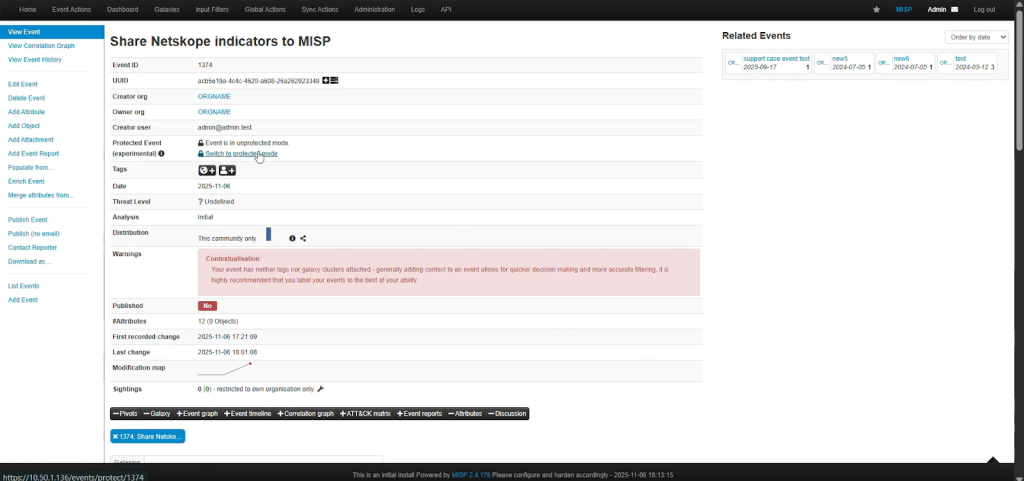Expand the Event timeline section
The height and width of the screenshot is (481, 1024).
pos(248,414)
